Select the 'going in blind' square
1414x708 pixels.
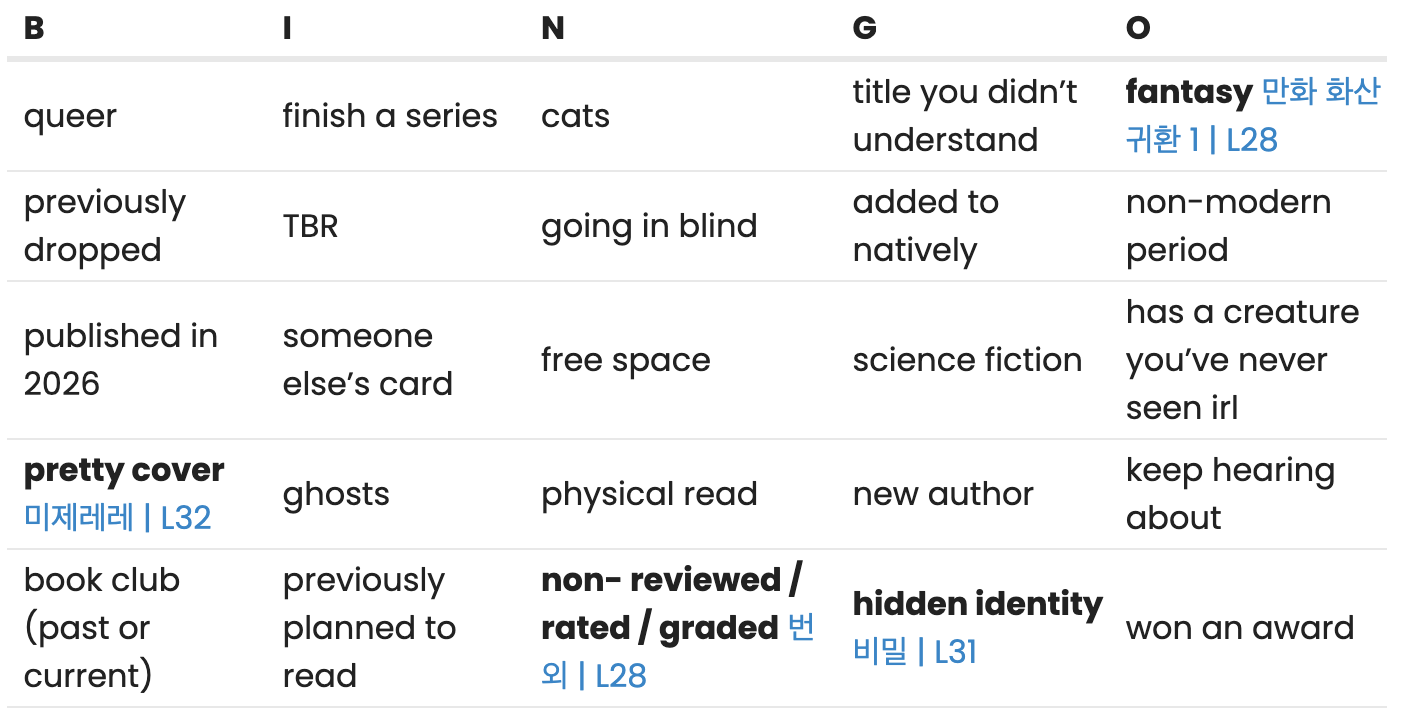coord(648,226)
